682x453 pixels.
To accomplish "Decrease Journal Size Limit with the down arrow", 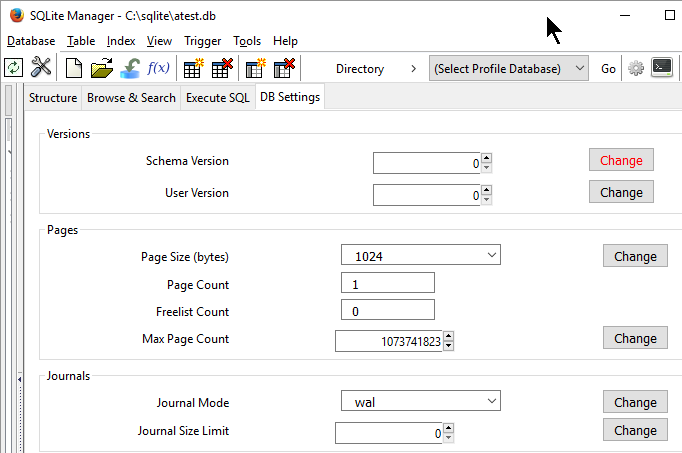I will (448, 438).
